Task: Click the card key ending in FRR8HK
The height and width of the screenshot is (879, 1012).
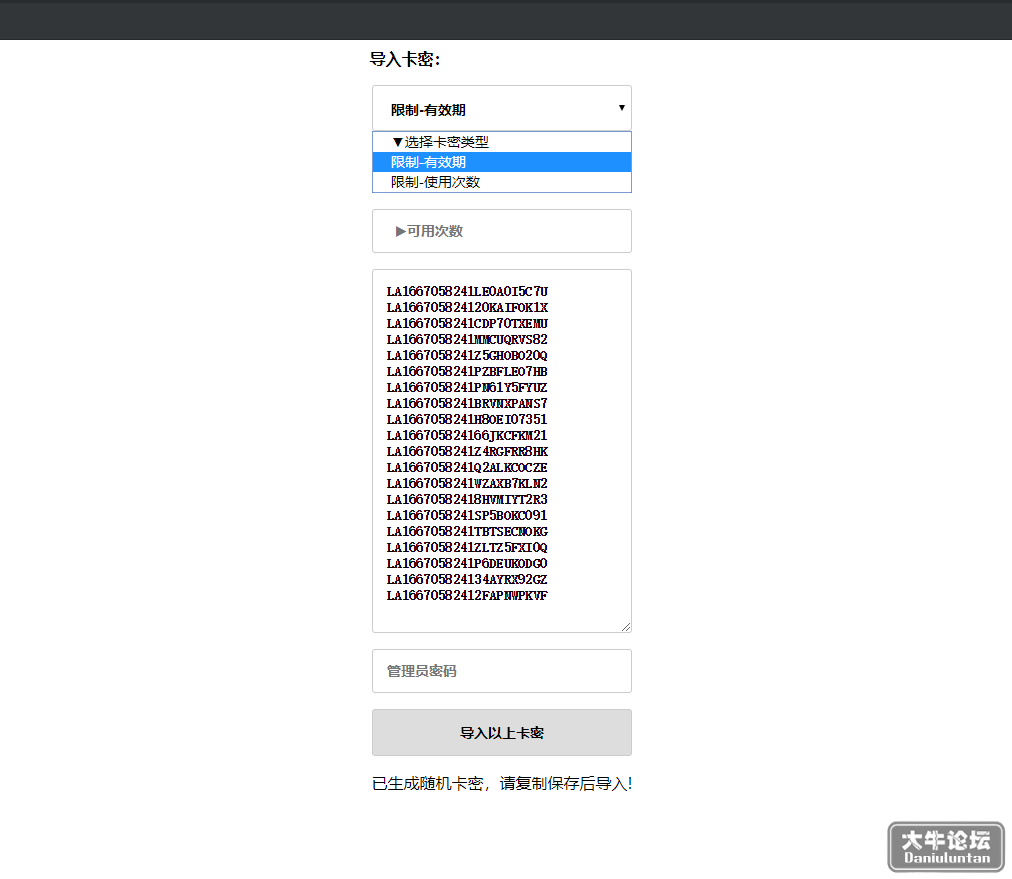Action: 467,452
